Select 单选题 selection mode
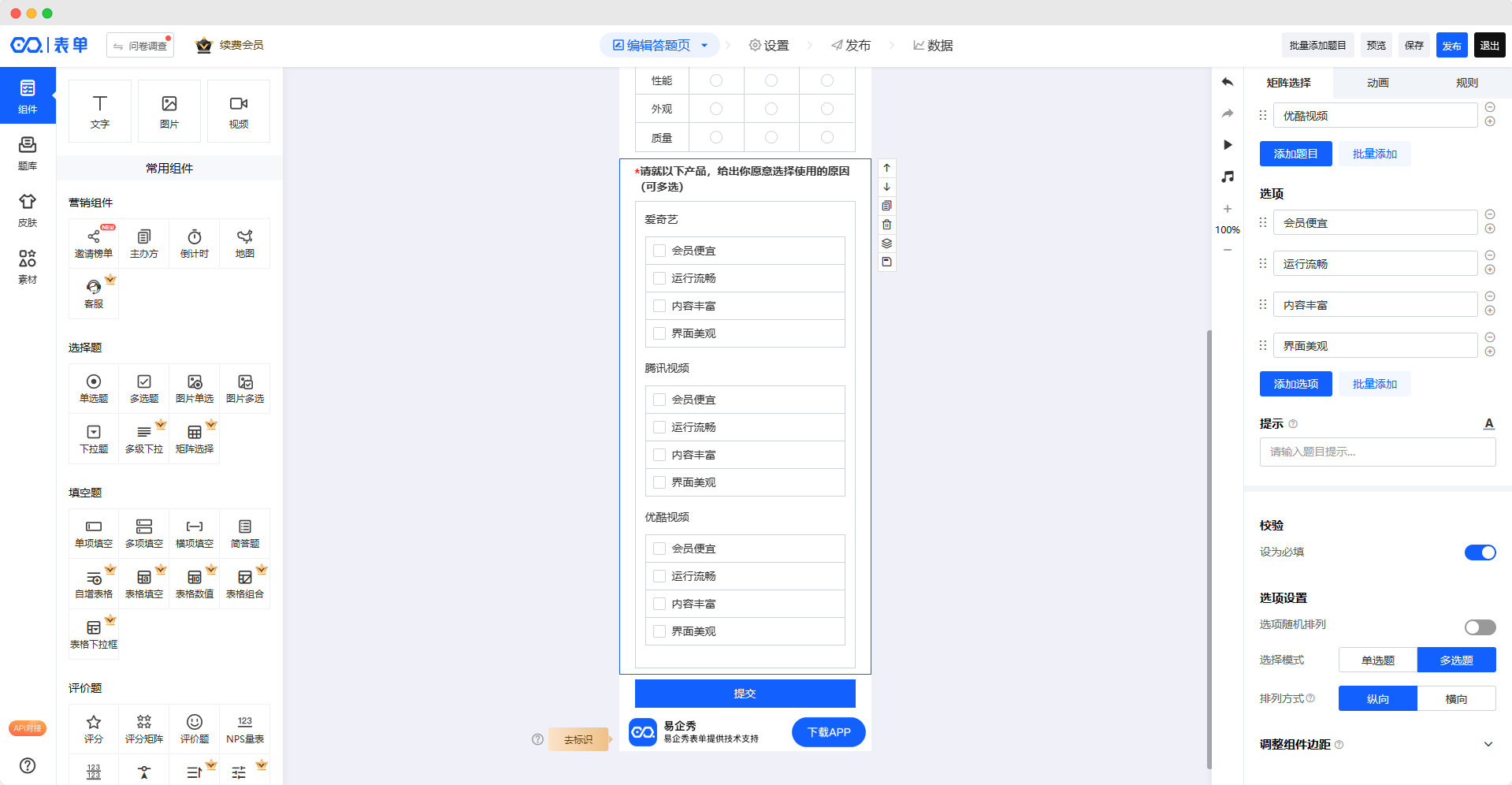Screen dimensions: 1512x785 1378,660
